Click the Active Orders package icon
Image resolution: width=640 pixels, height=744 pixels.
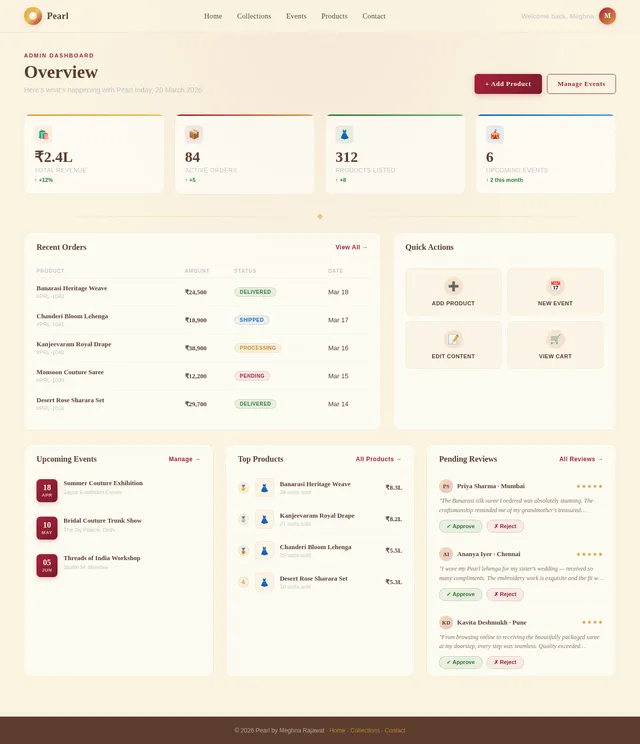194,134
